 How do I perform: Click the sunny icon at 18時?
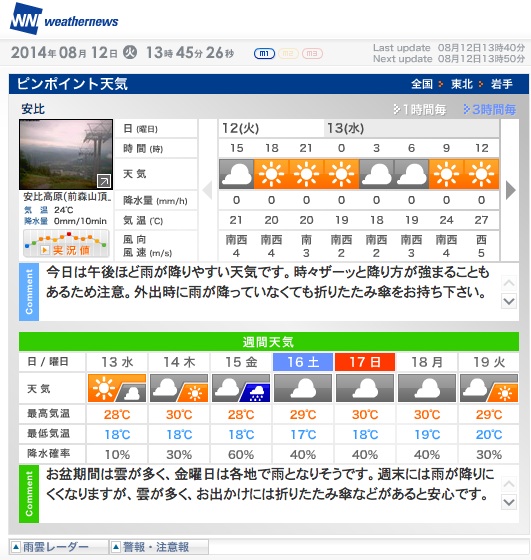coord(271,174)
